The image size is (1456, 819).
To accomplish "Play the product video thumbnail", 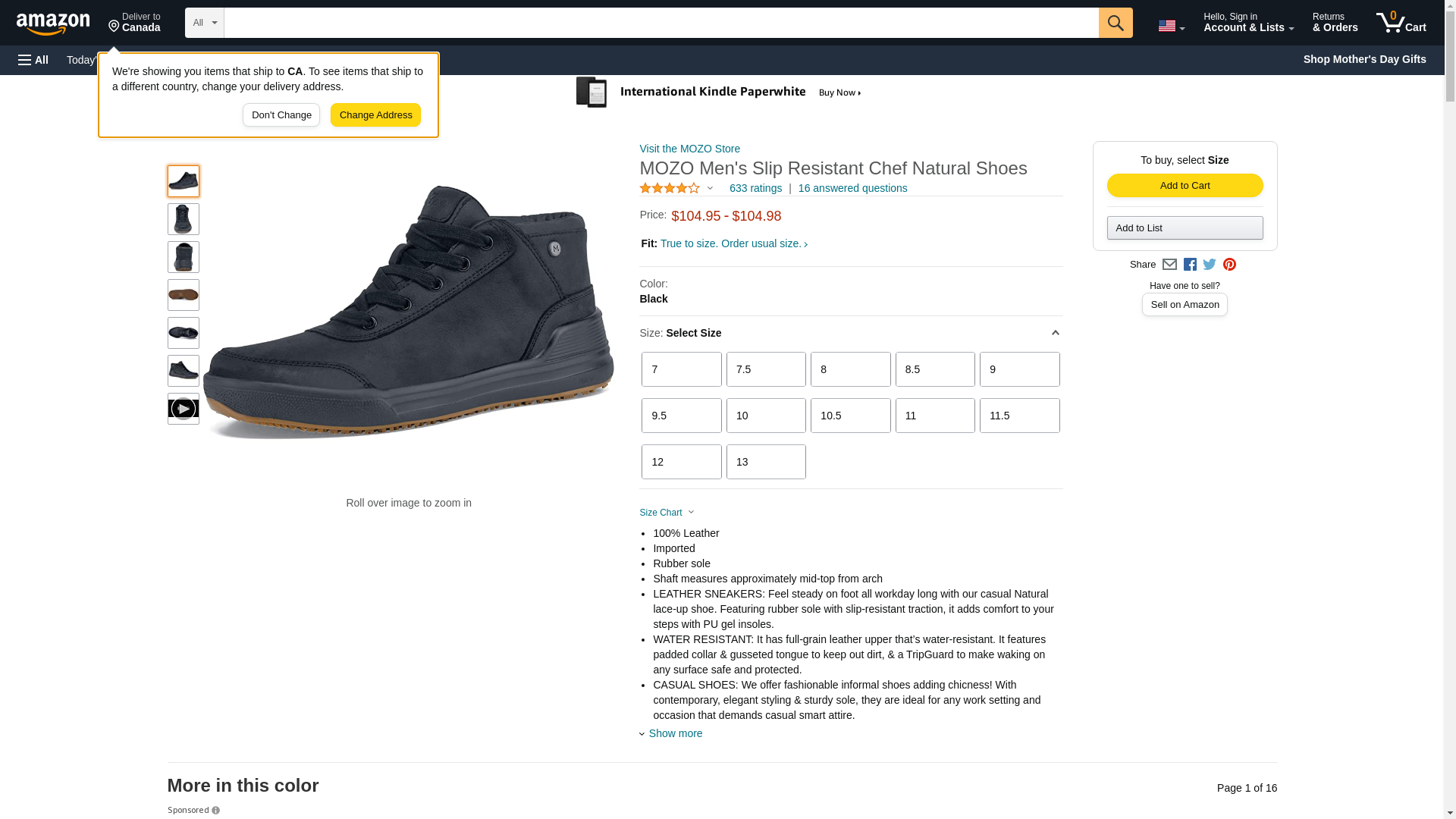I will tap(183, 409).
